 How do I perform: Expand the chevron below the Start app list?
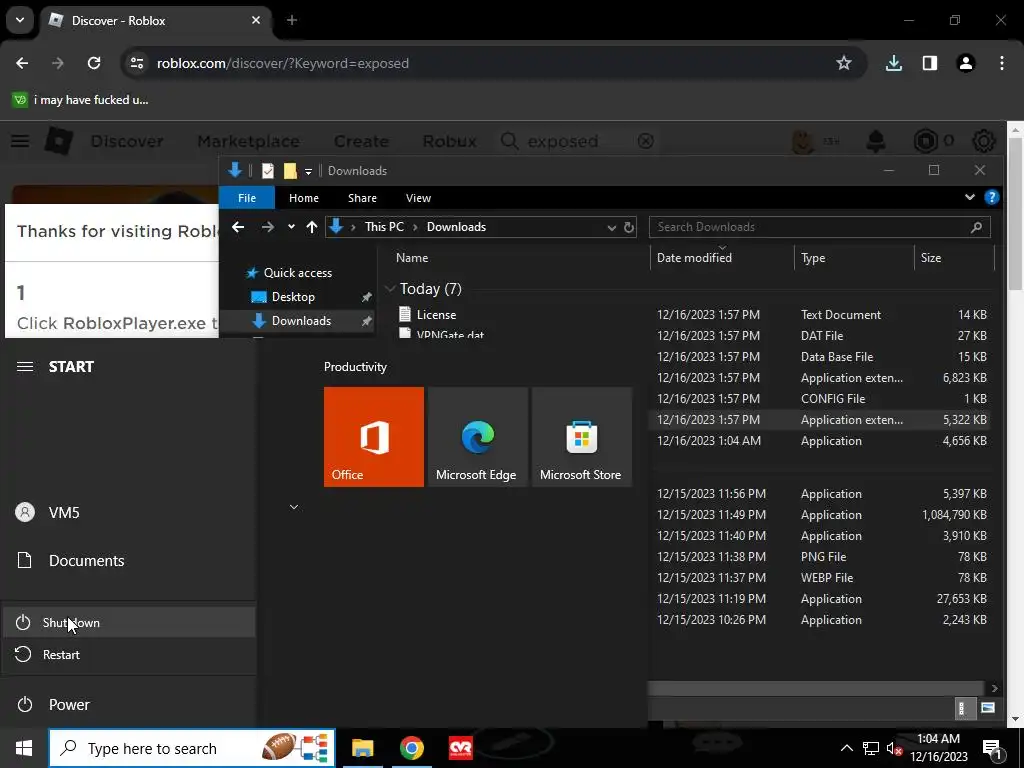(294, 507)
